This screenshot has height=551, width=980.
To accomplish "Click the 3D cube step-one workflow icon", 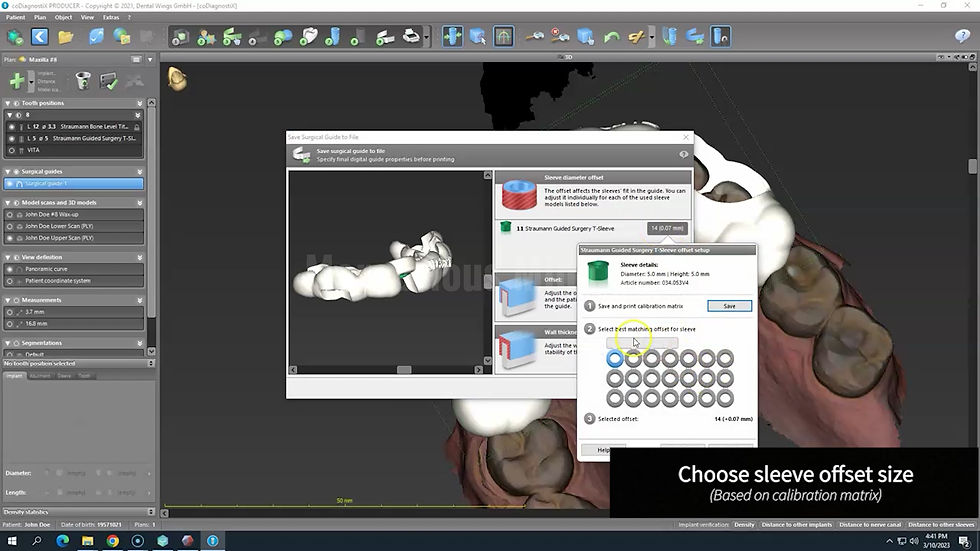I will 181,36.
